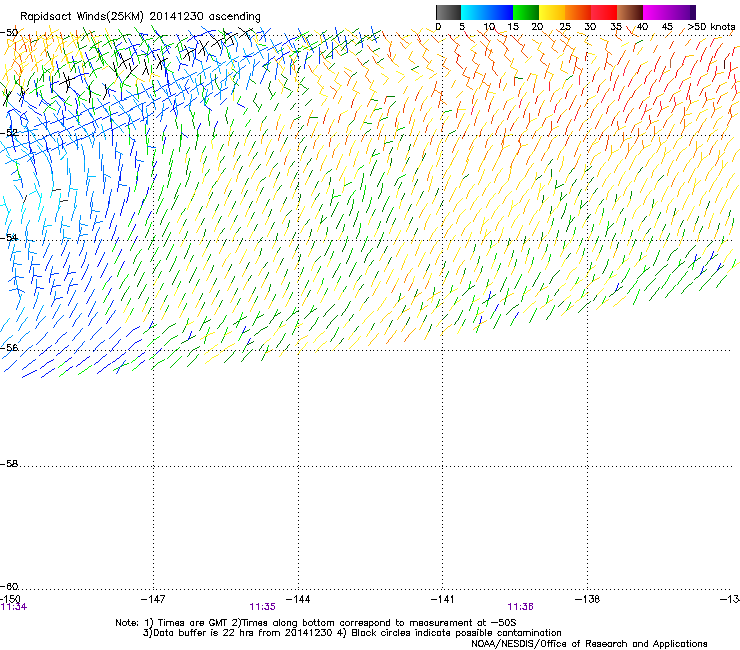The width and height of the screenshot is (740, 650).
Task: Click the cyan 5-10 knots legend color
Action: pyautogui.click(x=474, y=12)
